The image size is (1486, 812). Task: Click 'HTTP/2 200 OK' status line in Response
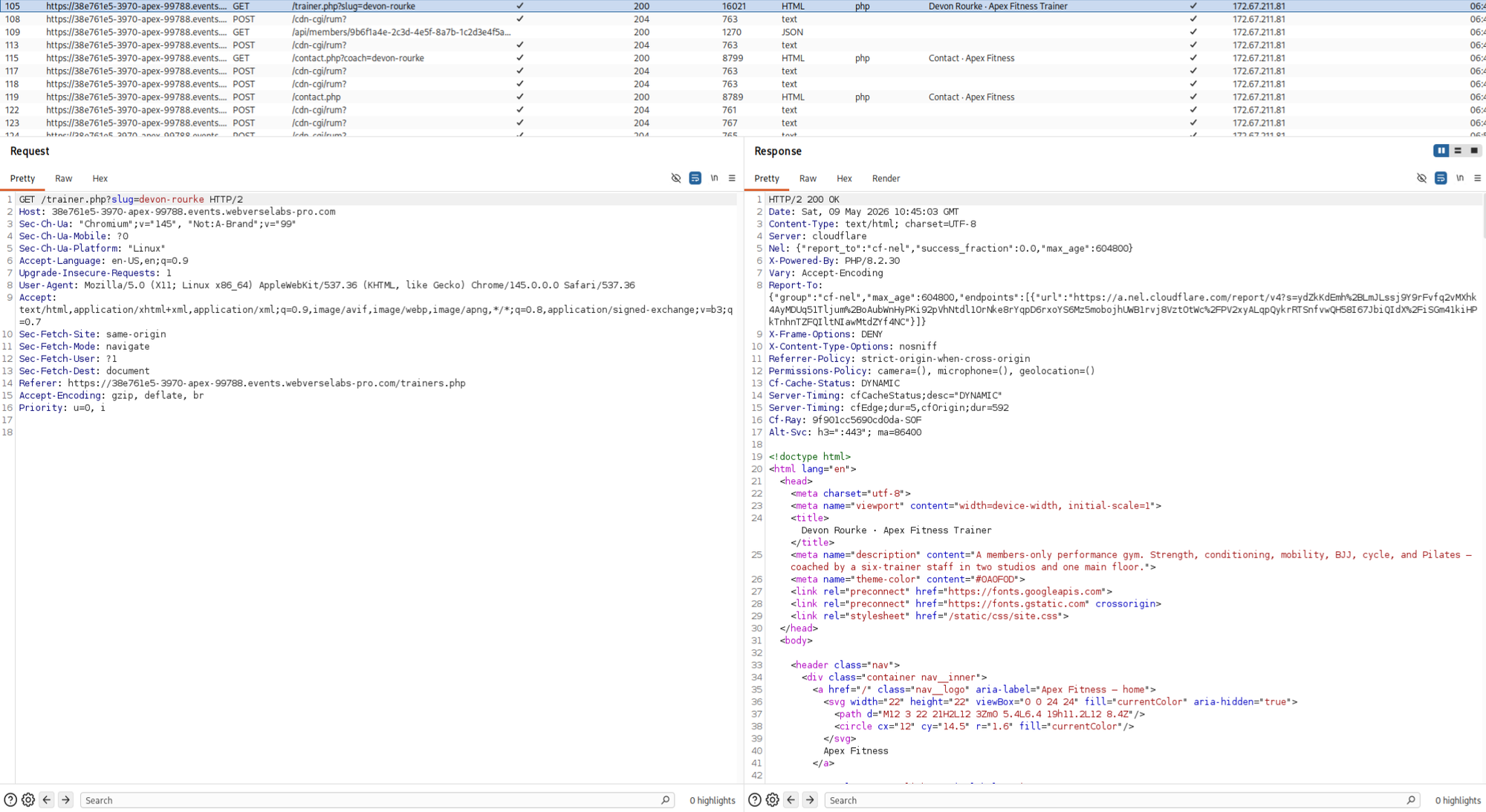coord(804,199)
